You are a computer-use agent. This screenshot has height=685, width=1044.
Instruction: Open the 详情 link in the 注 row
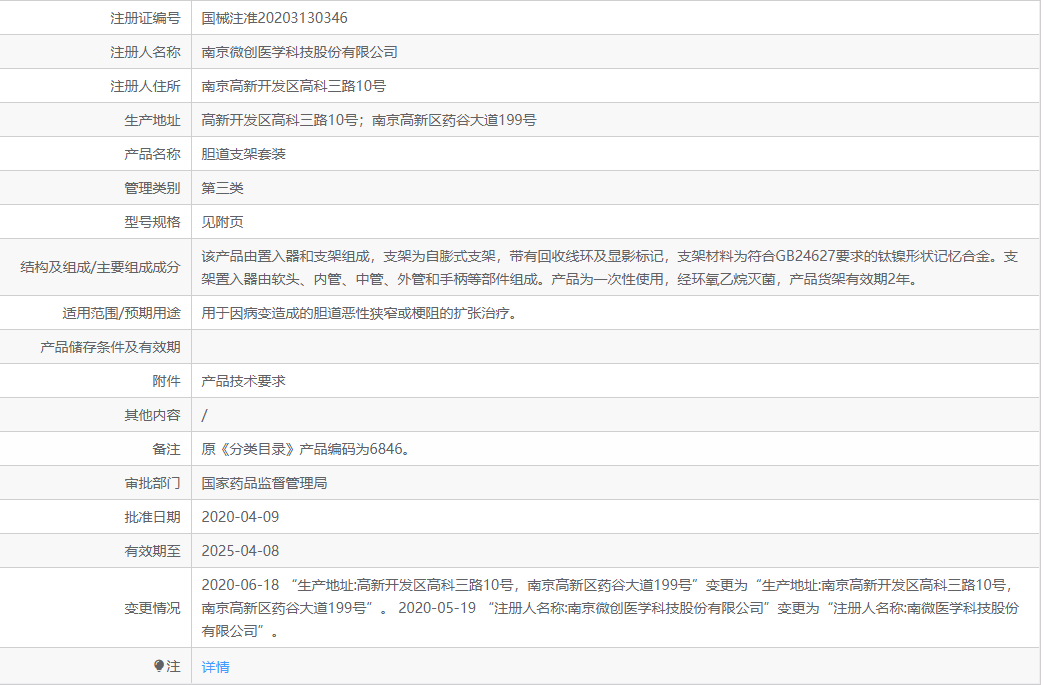[215, 666]
